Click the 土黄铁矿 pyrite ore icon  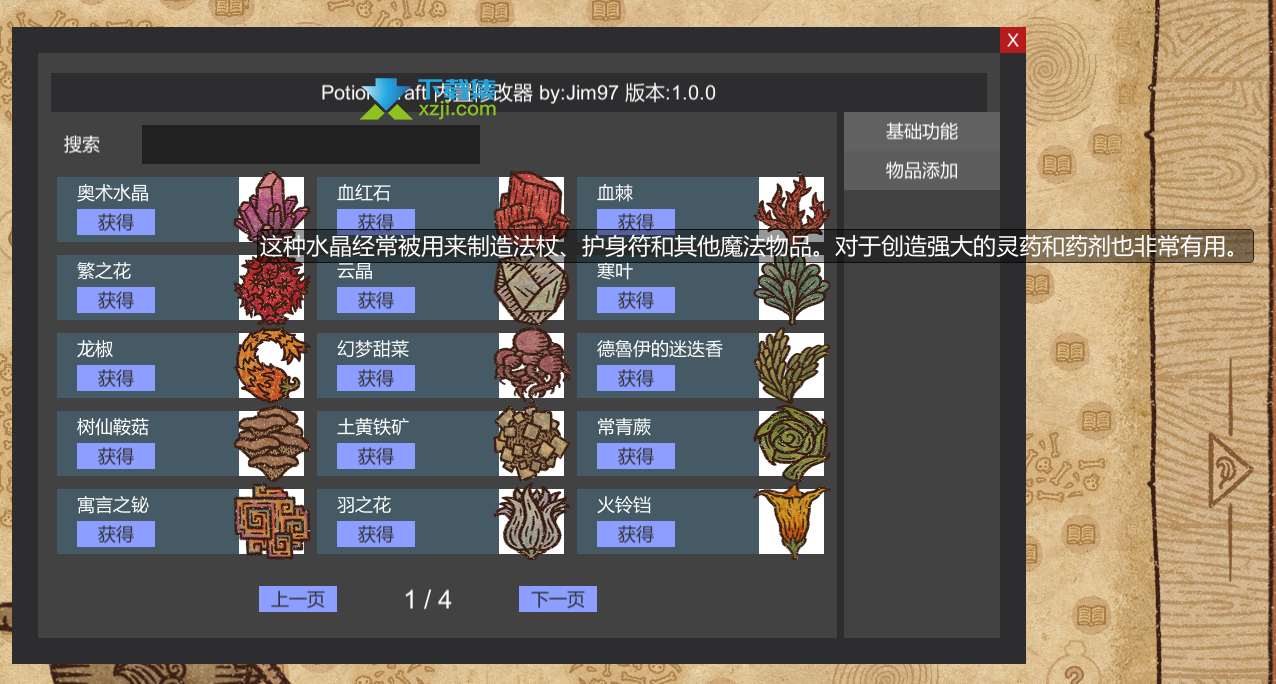[x=531, y=443]
